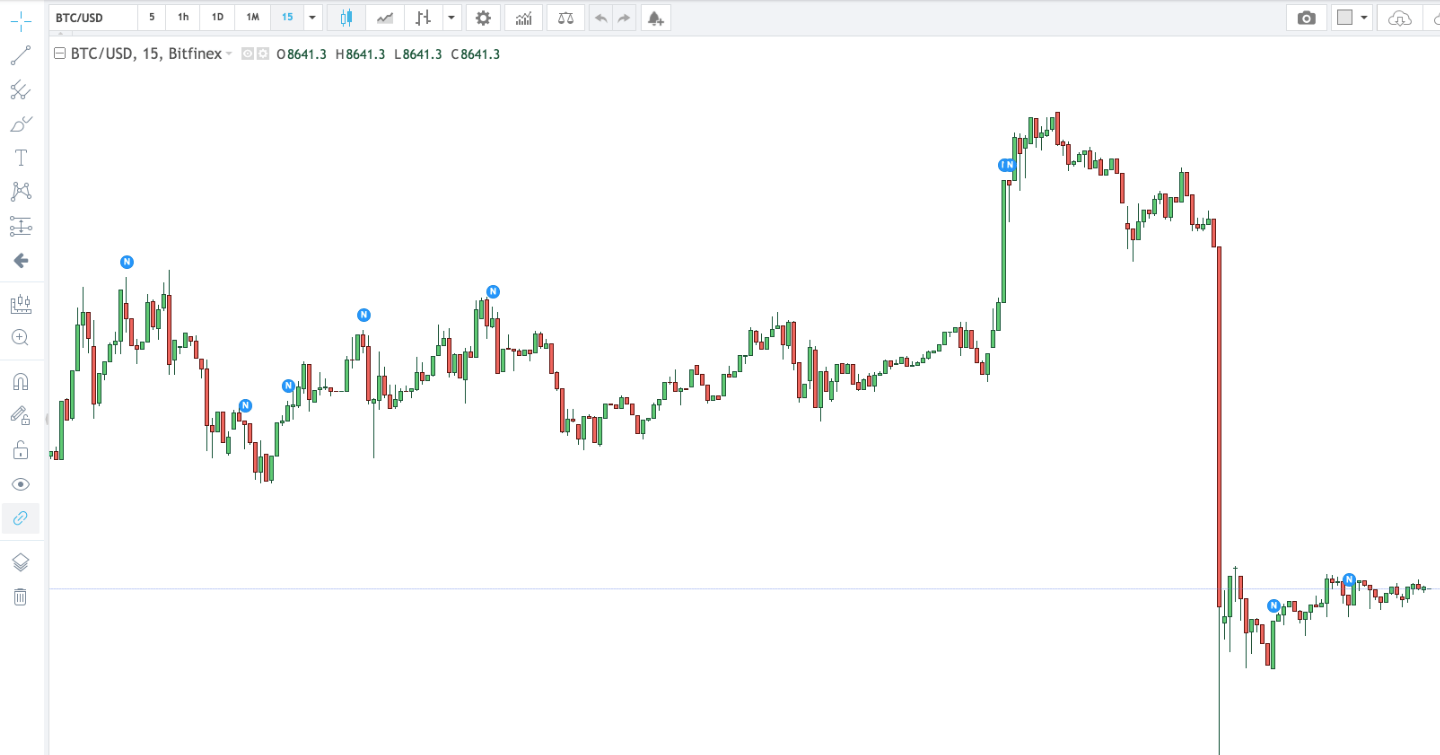
Task: Switch to the 1D interval
Action: pos(217,17)
